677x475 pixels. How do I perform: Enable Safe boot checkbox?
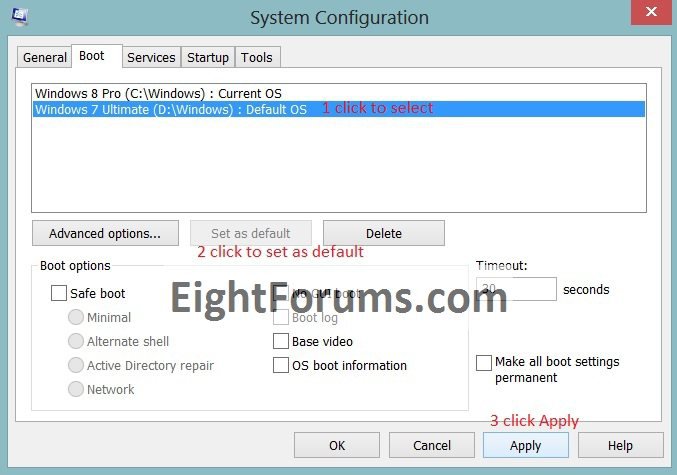59,293
